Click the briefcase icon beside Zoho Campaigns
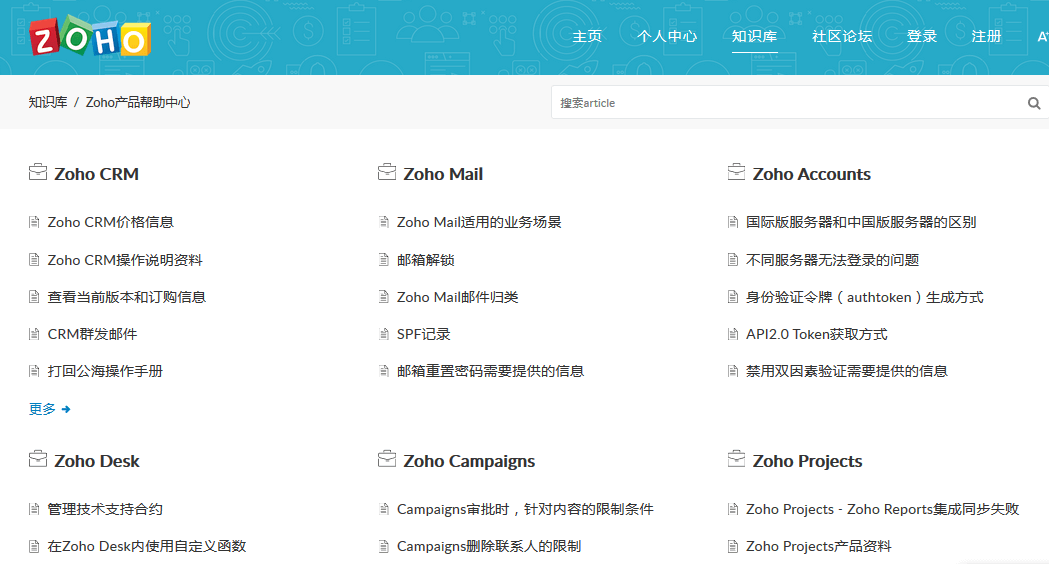The height and width of the screenshot is (564, 1049). tap(387, 460)
